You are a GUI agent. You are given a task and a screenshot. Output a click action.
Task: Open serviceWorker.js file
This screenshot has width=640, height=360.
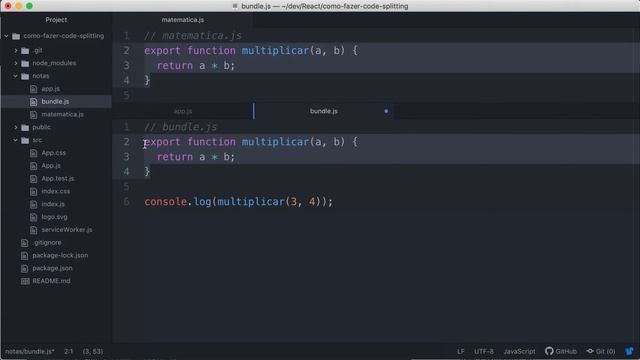67,230
